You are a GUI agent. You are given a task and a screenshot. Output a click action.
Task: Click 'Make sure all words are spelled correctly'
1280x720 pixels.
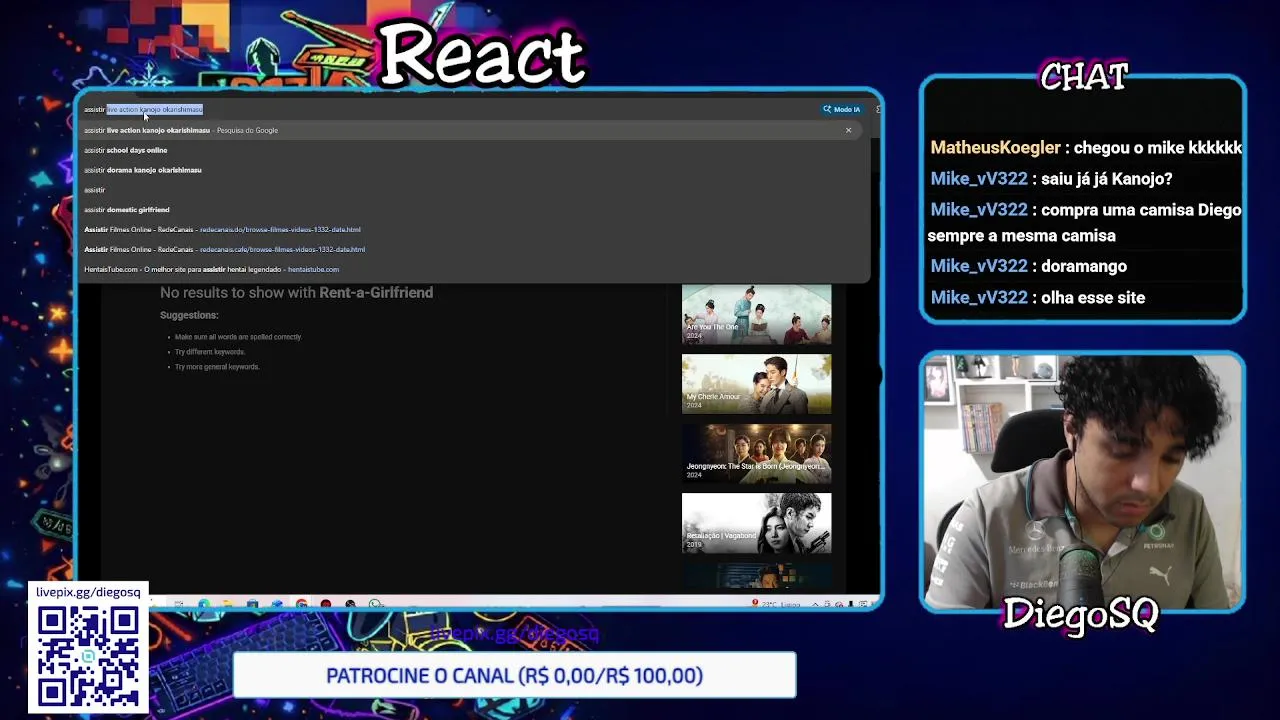click(x=238, y=337)
